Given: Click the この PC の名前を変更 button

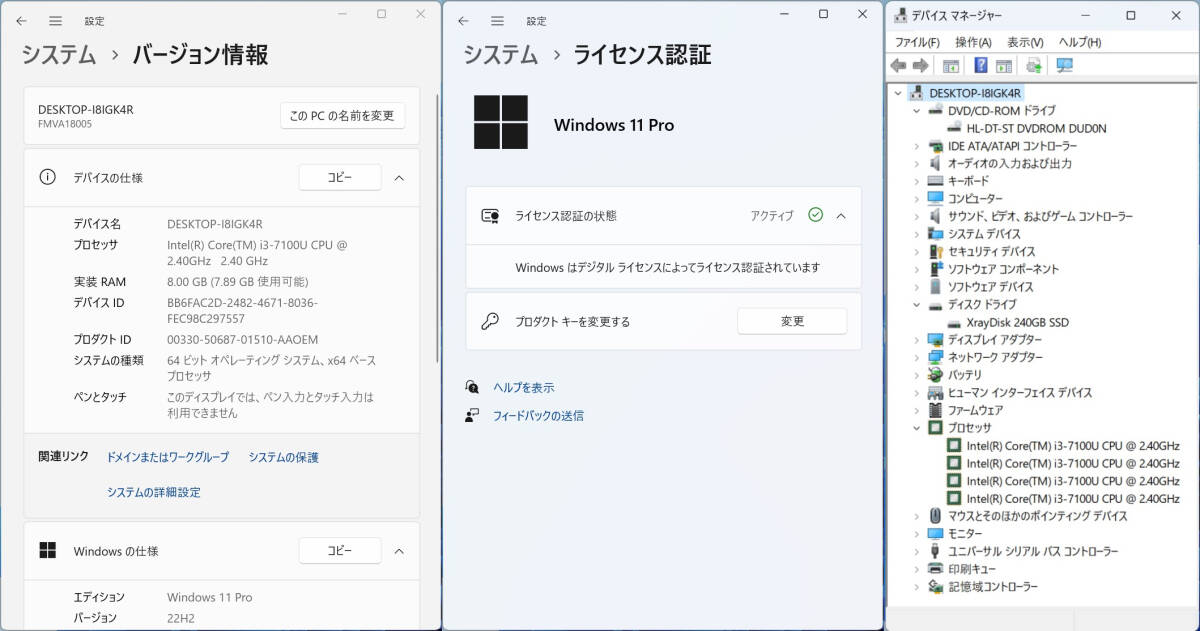Looking at the screenshot, I should click(x=342, y=115).
